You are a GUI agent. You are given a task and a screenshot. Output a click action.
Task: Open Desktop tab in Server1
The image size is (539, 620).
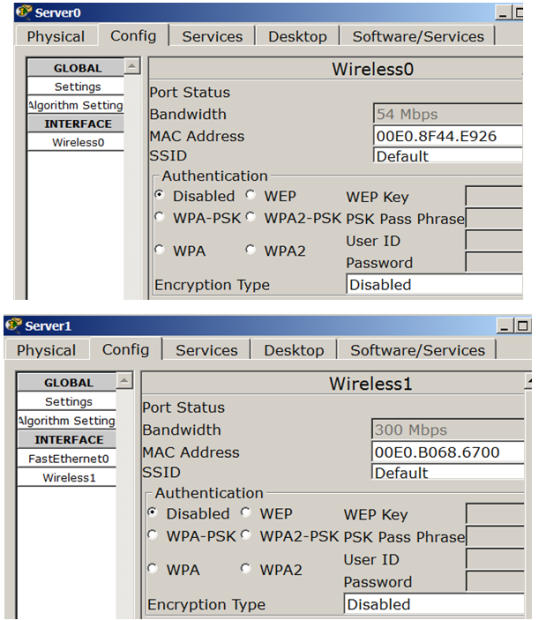click(294, 350)
